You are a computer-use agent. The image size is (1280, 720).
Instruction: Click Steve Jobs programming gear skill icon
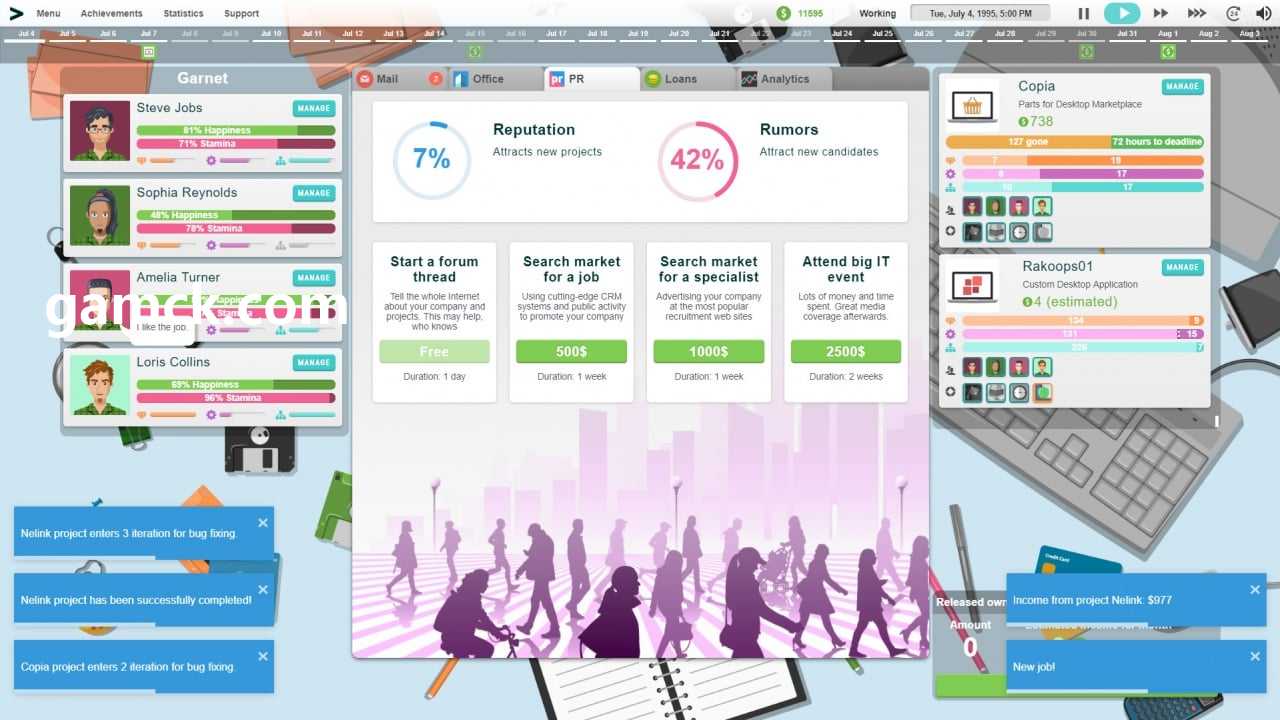[x=211, y=160]
